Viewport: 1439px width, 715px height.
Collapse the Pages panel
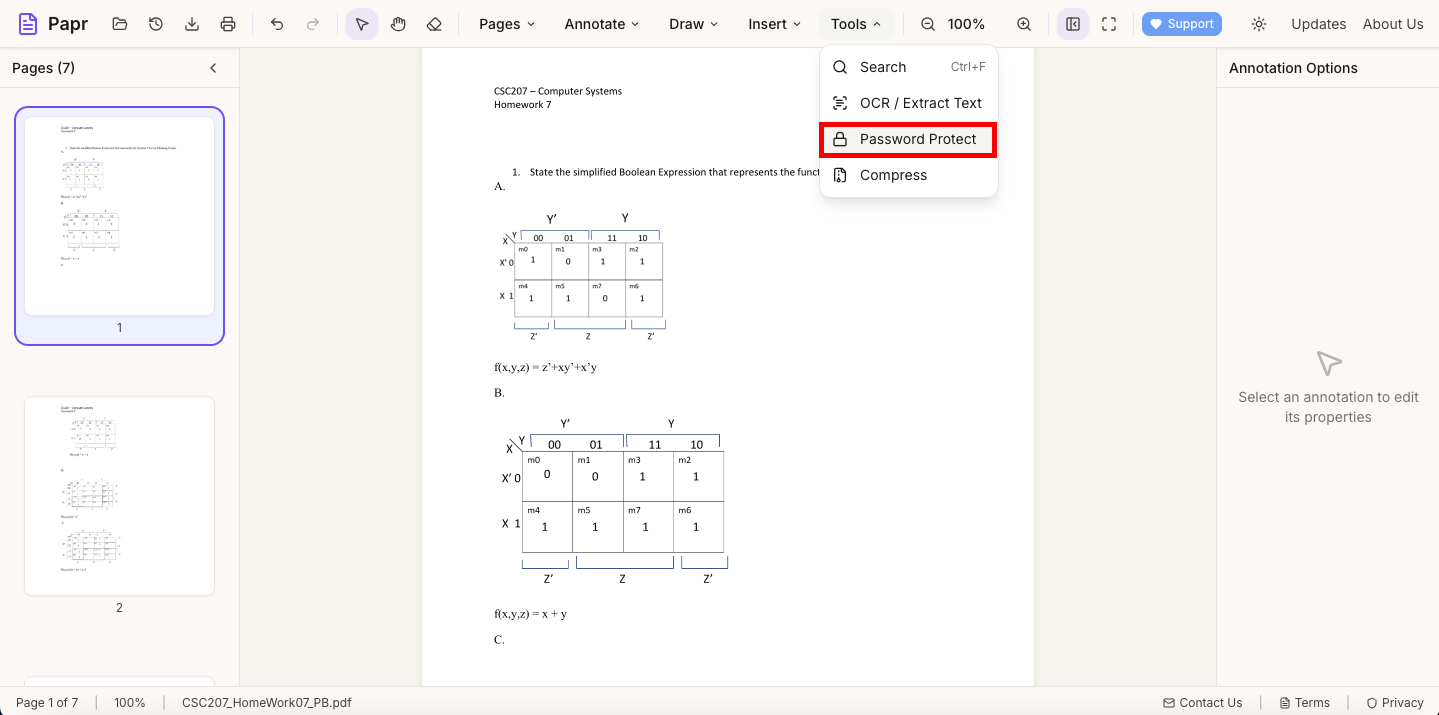212,68
